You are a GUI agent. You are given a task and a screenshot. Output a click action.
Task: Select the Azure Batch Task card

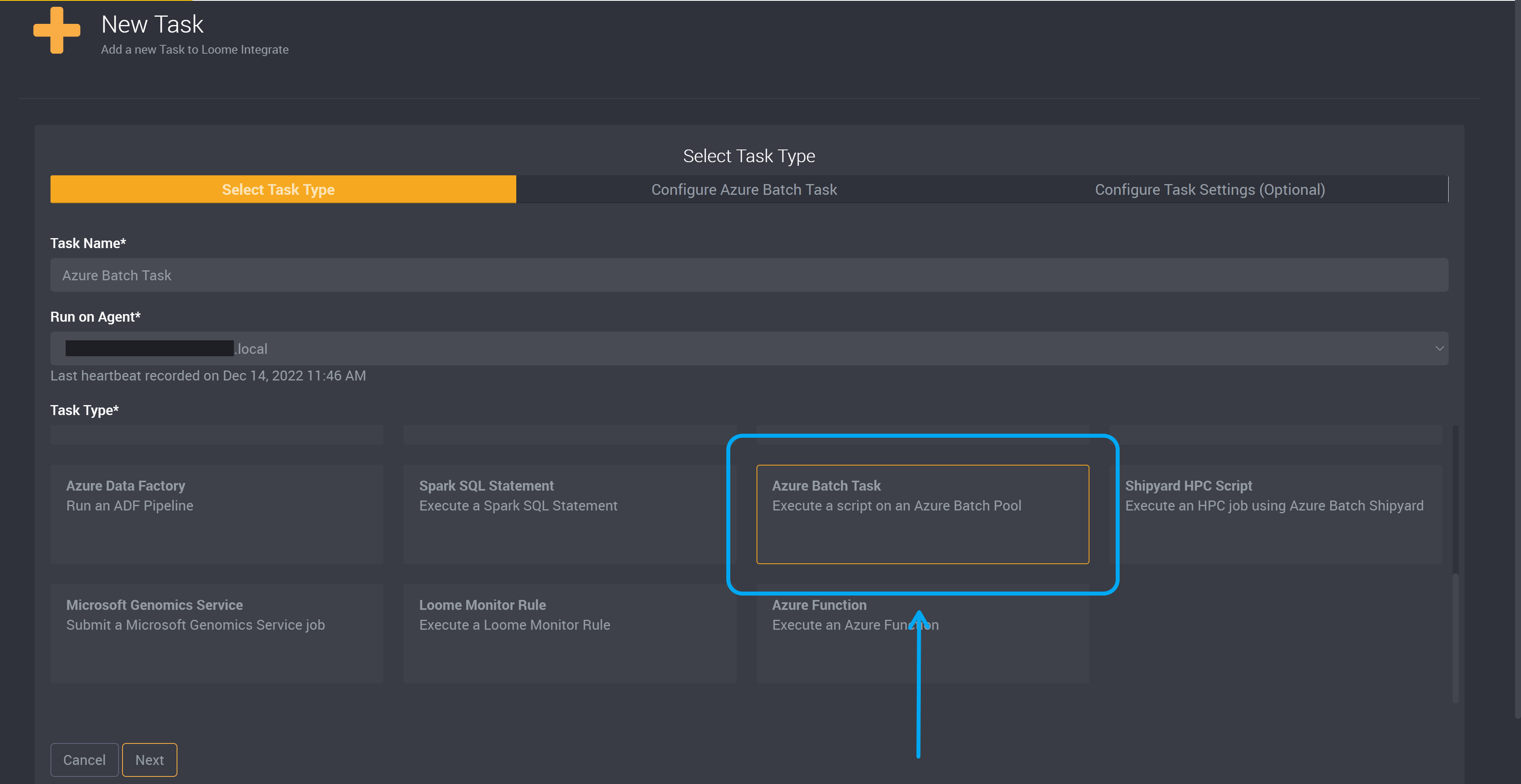click(922, 514)
